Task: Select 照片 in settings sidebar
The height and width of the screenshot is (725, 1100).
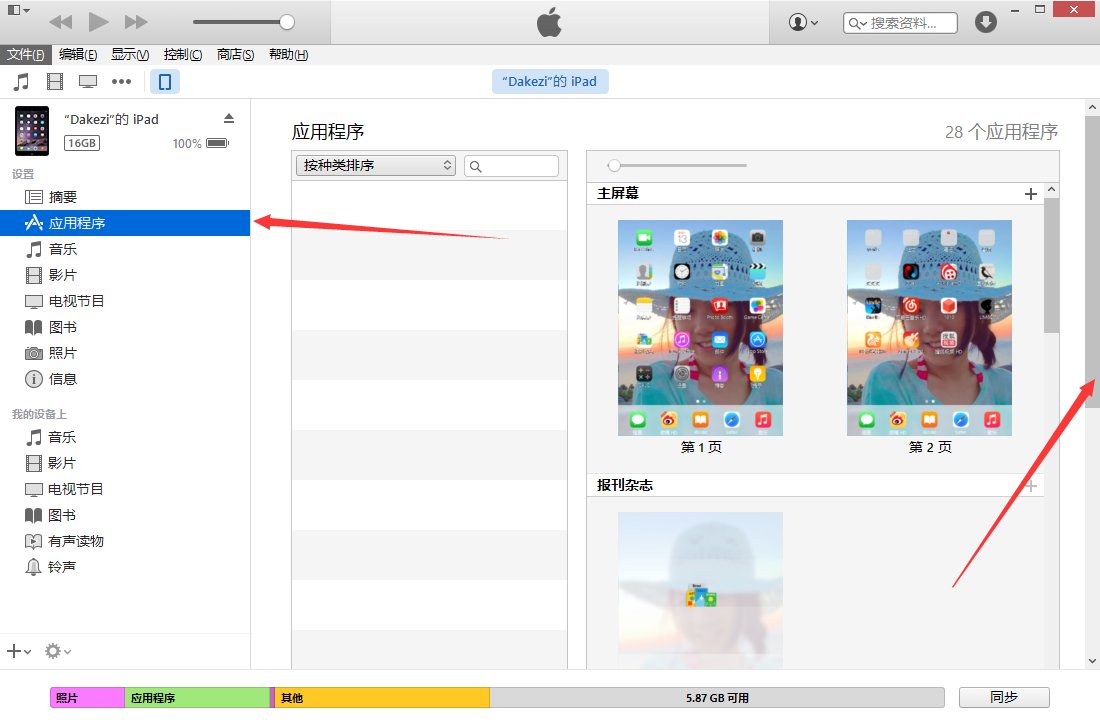Action: [x=63, y=353]
